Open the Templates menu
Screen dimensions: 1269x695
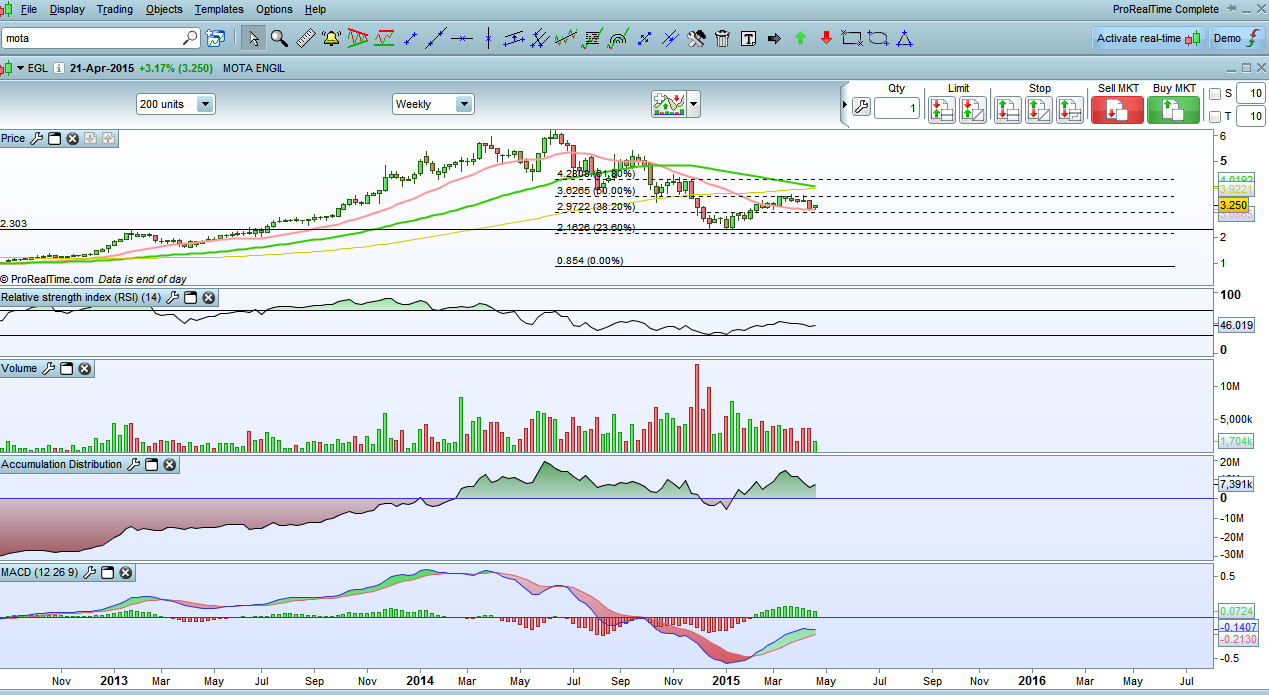(219, 9)
